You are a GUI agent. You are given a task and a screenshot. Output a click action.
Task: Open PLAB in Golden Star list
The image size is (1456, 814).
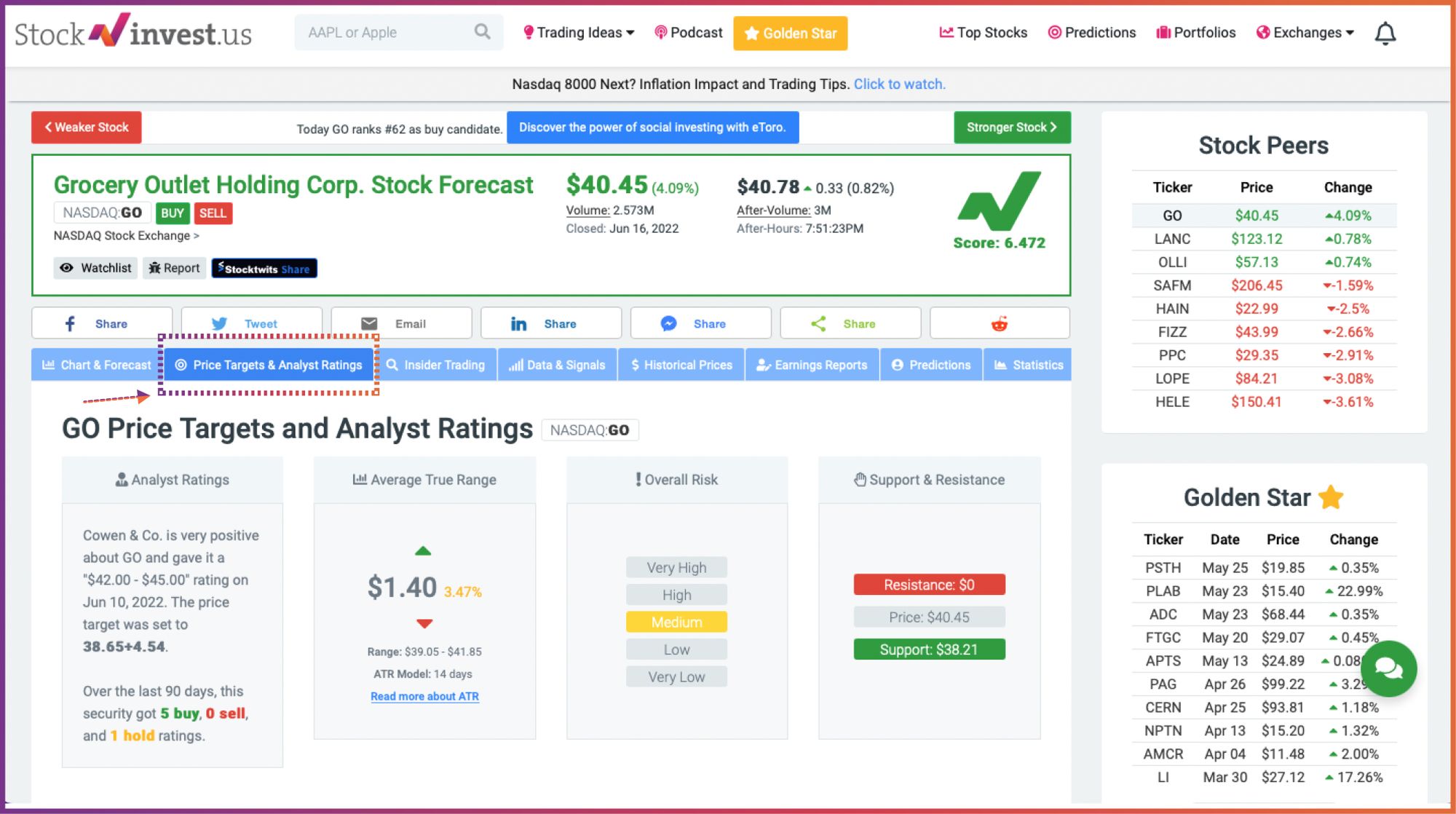pos(1163,591)
